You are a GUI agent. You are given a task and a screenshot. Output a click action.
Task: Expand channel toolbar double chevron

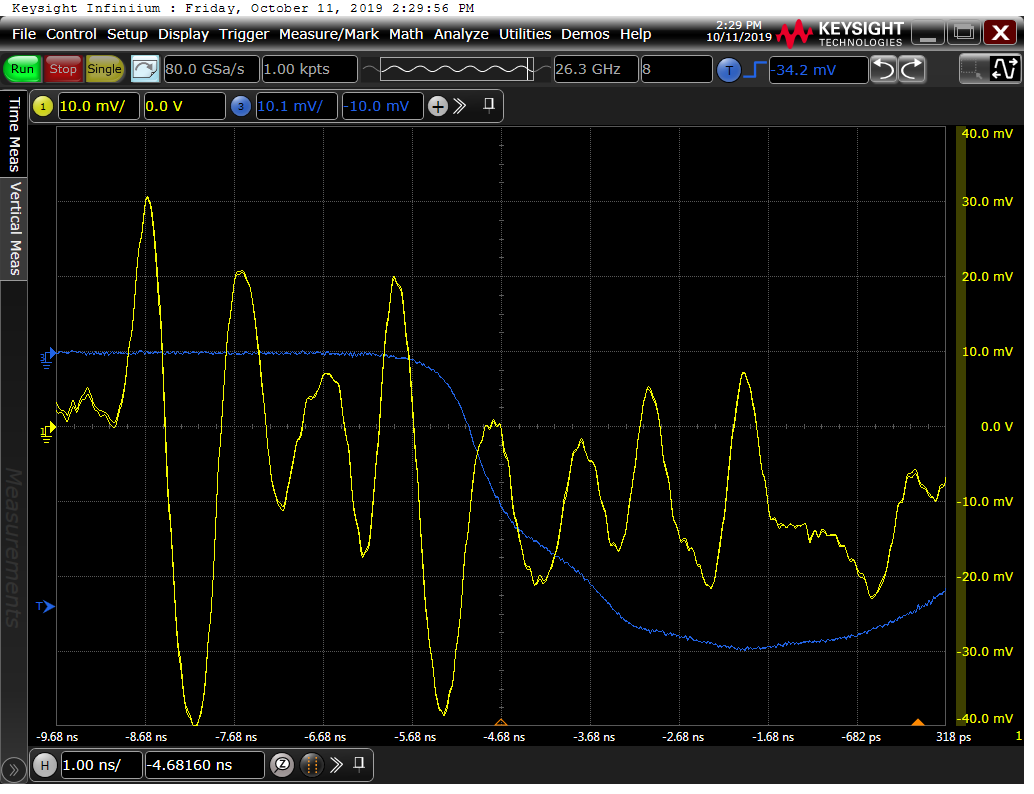[460, 107]
